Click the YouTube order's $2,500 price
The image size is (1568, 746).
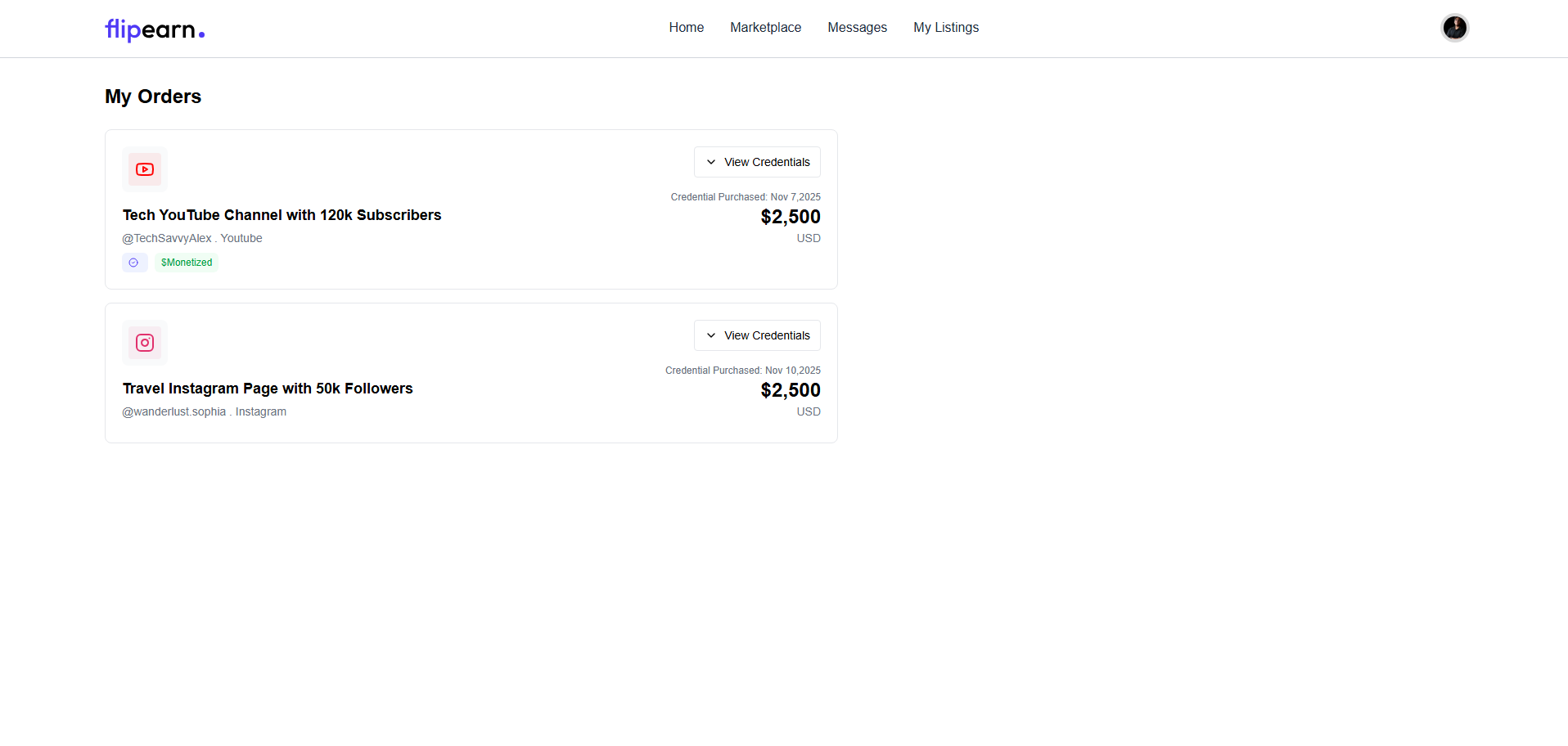(790, 217)
